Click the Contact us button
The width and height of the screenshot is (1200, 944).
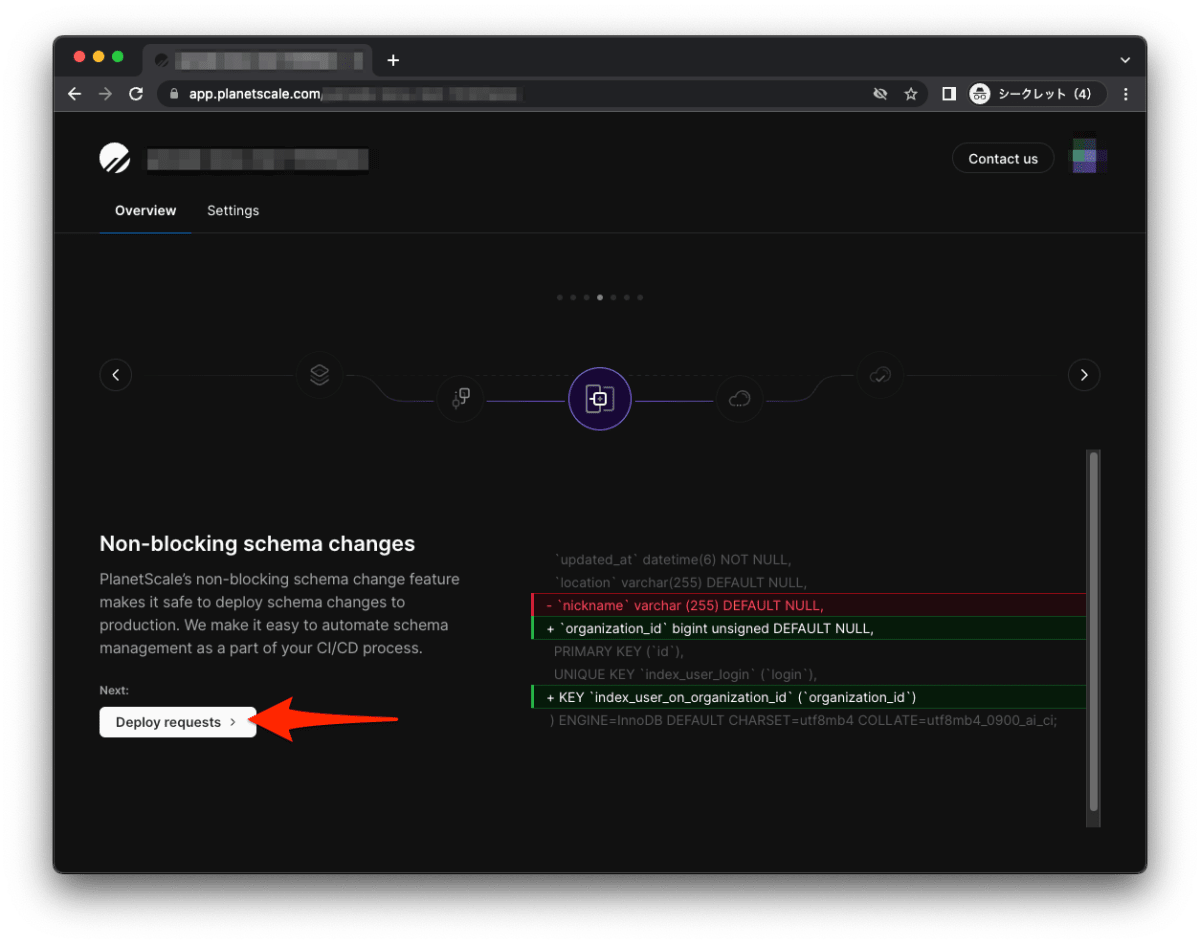(1003, 158)
